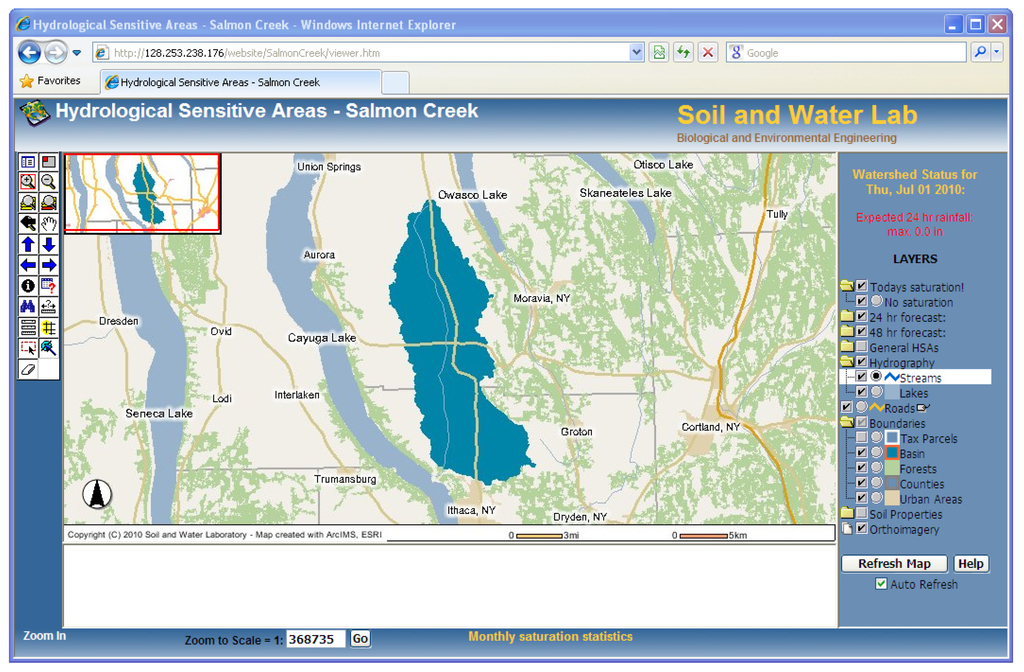Click the Refresh Map button
1024x672 pixels.
click(894, 564)
